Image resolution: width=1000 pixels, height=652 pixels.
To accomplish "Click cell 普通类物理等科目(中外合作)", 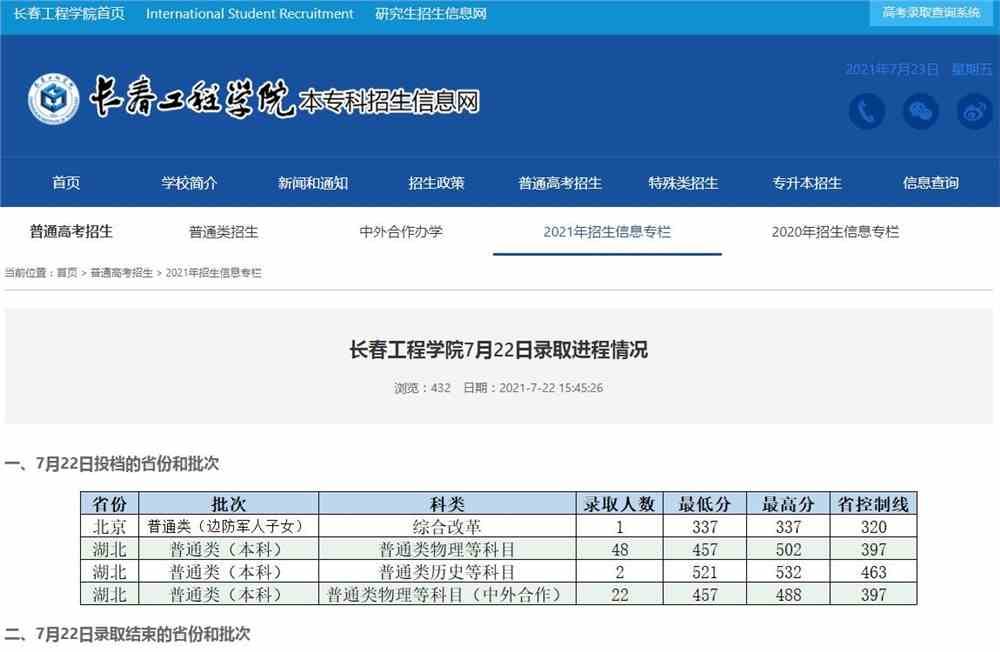I will [x=447, y=595].
